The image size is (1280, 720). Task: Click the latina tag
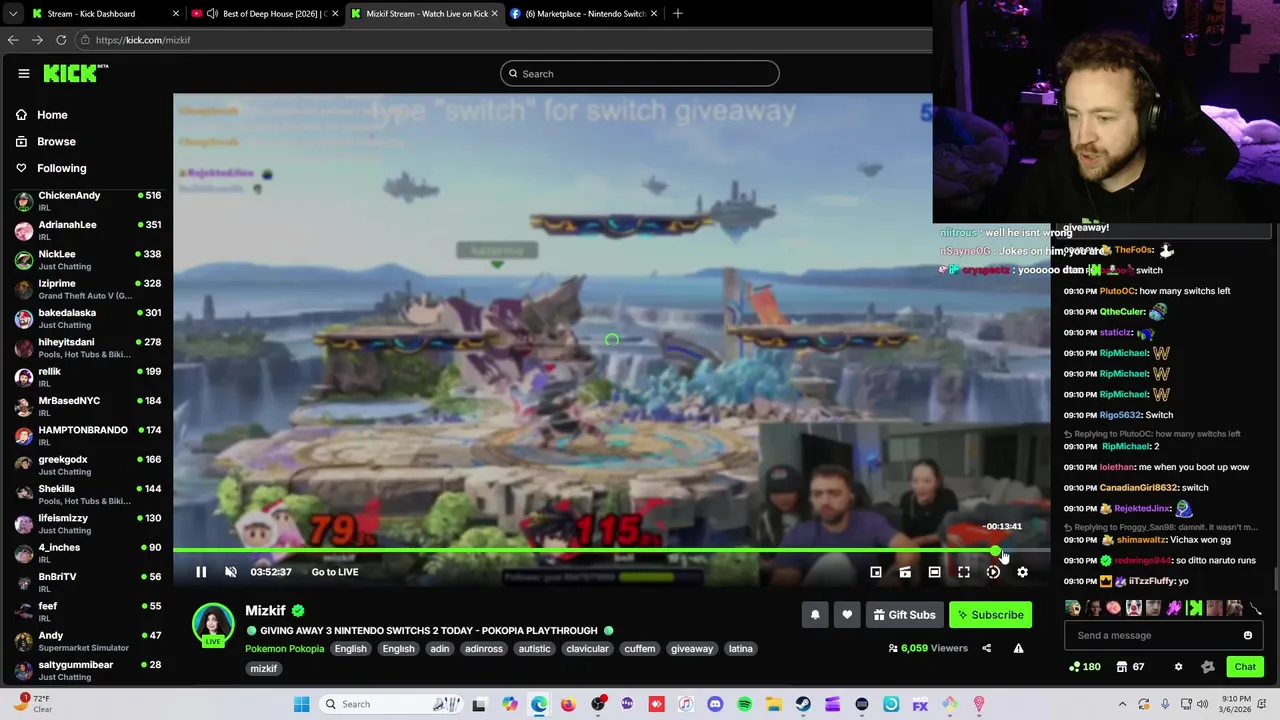741,649
